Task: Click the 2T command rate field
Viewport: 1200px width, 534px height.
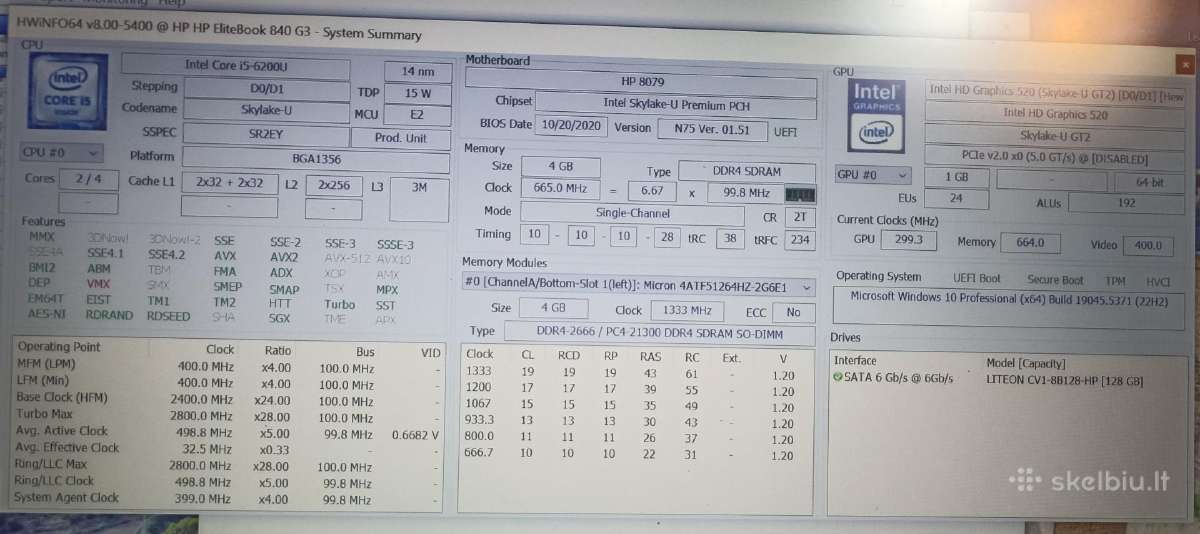Action: point(799,216)
